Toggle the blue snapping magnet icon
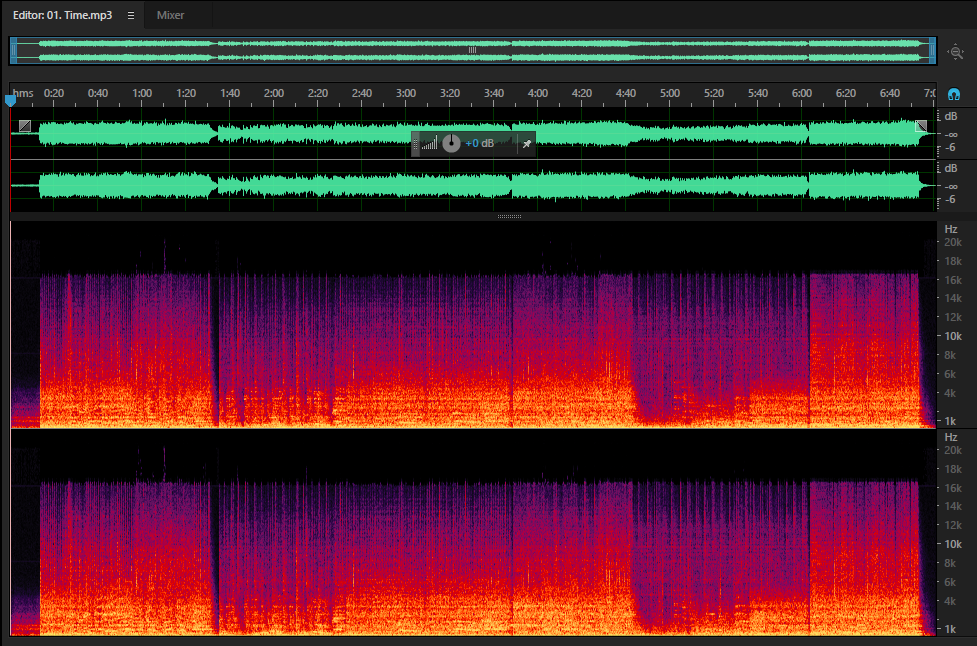Viewport: 977px width, 646px height. [x=954, y=94]
